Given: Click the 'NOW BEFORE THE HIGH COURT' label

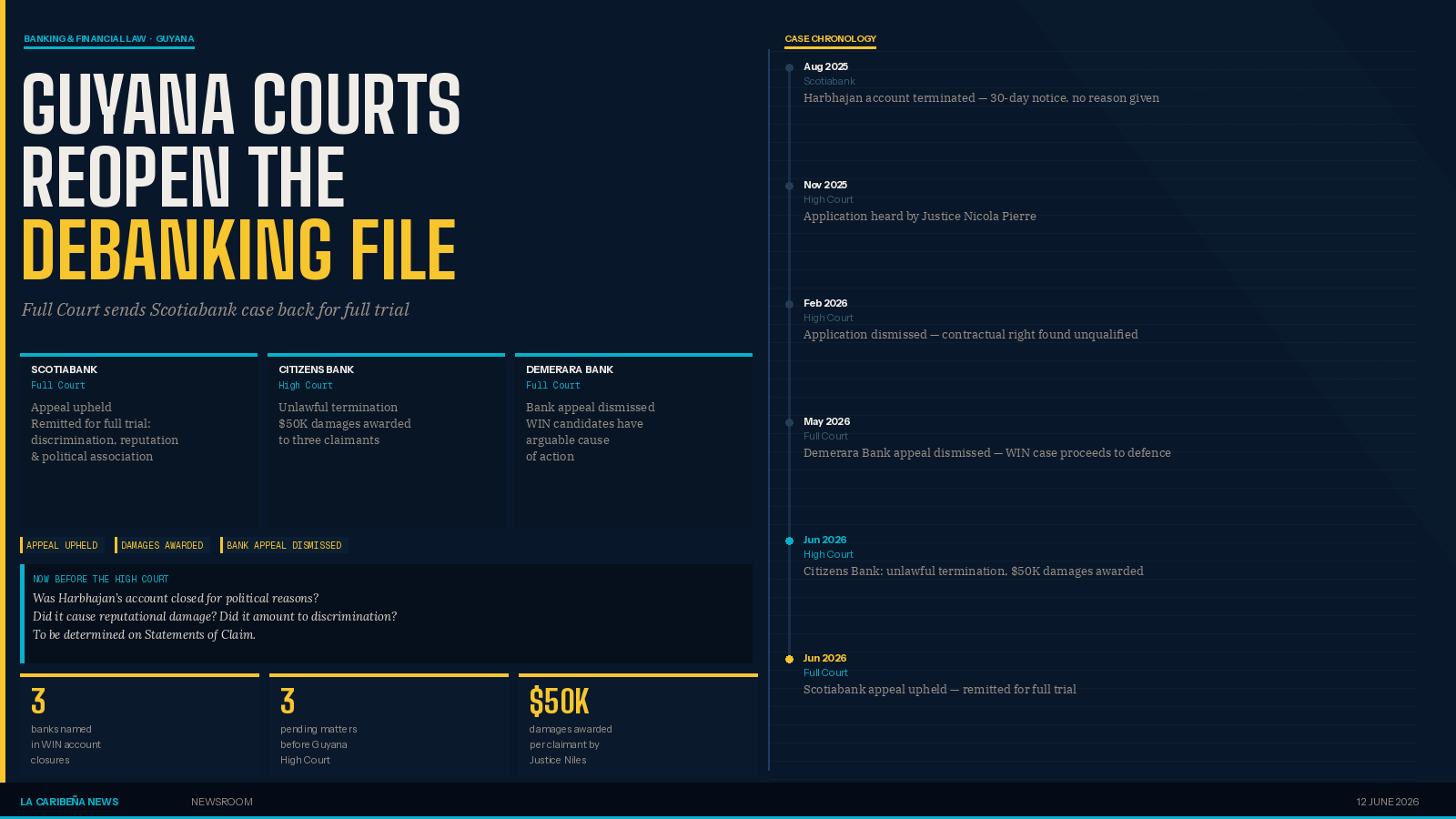Looking at the screenshot, I should tap(101, 579).
